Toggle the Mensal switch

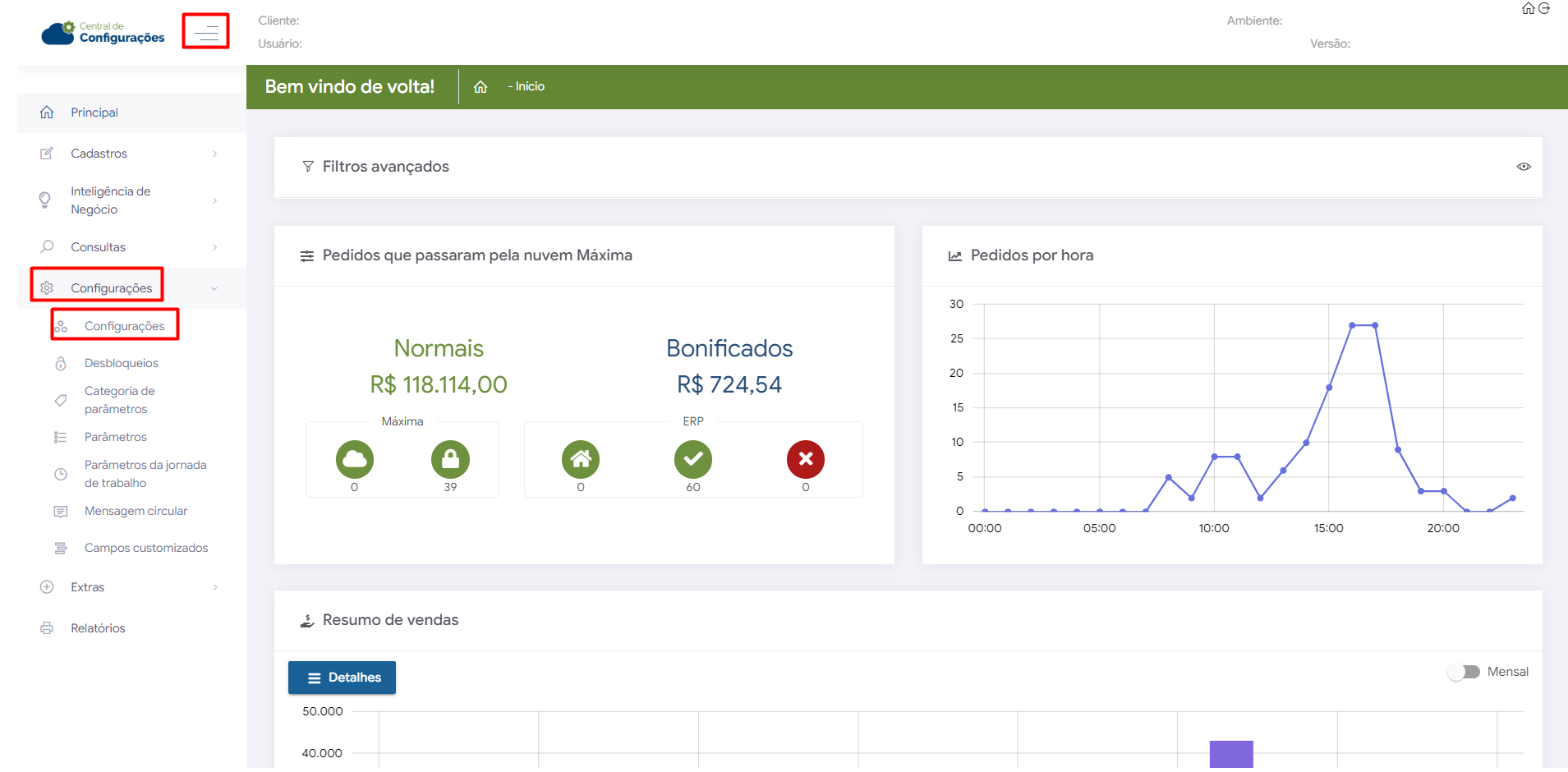pyautogui.click(x=1464, y=672)
